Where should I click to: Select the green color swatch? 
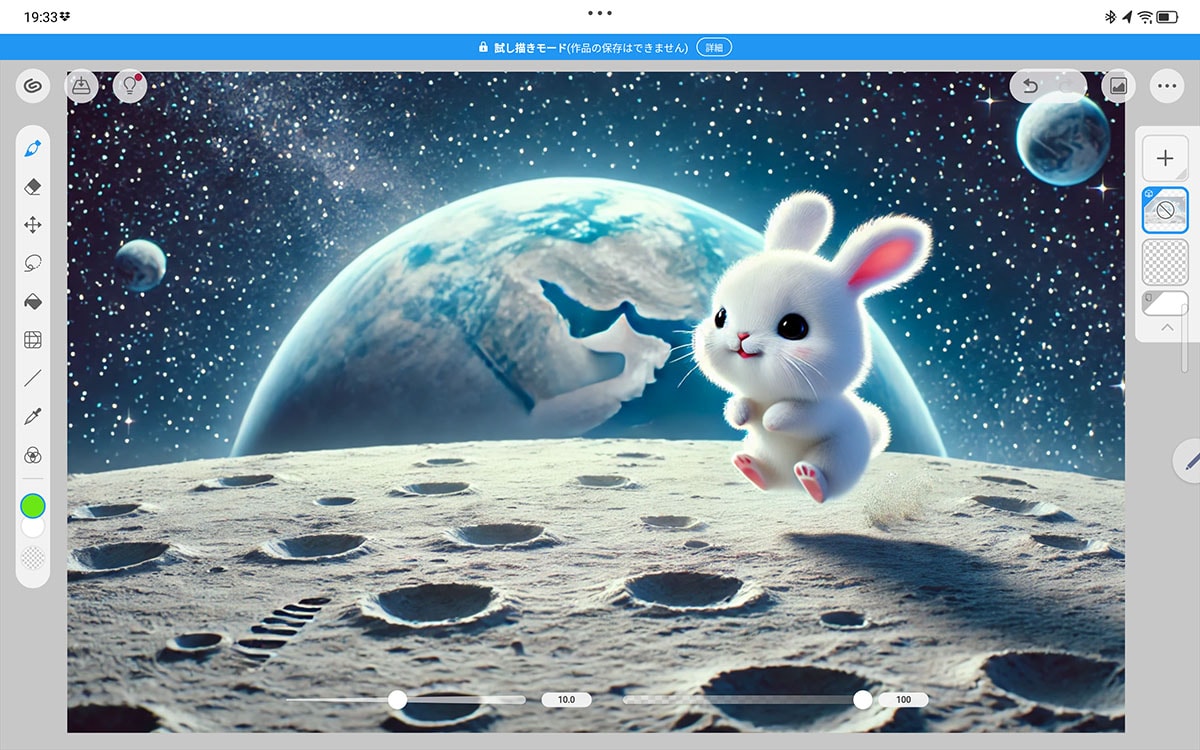point(33,507)
